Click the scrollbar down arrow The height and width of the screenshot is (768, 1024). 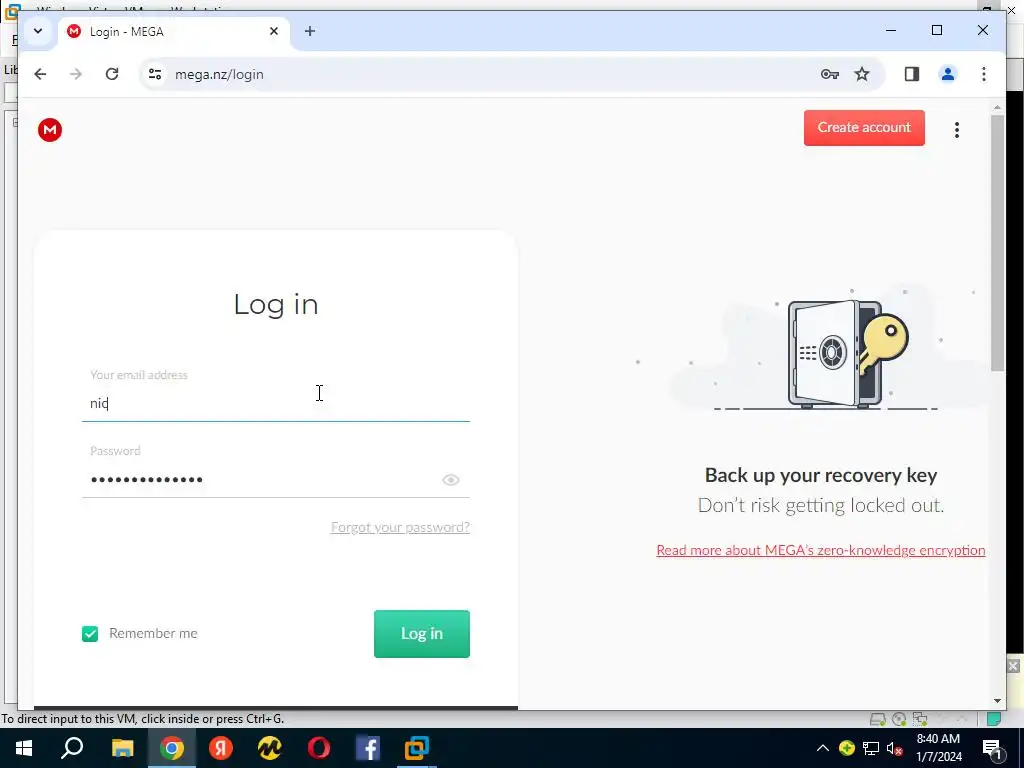[997, 701]
